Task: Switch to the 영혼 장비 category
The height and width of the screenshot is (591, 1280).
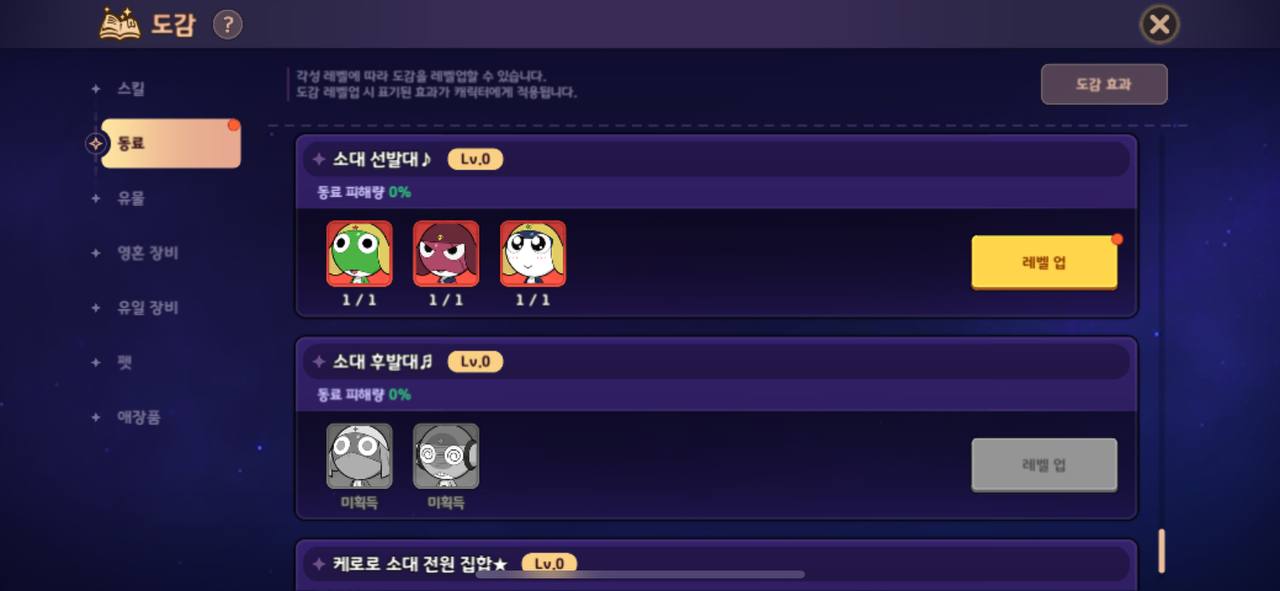Action: pos(147,253)
